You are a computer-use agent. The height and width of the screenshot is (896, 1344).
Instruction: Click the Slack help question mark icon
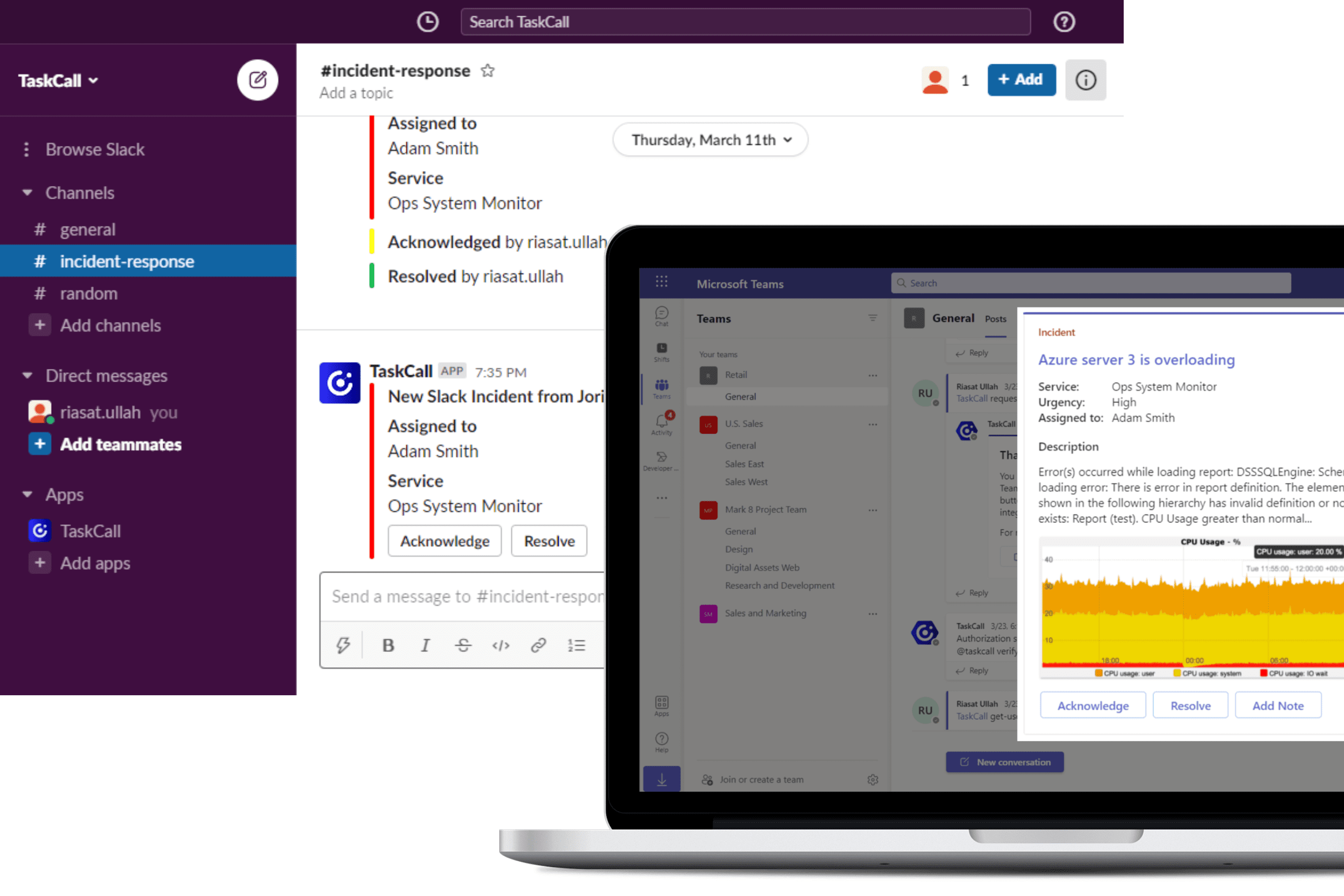(x=1064, y=22)
